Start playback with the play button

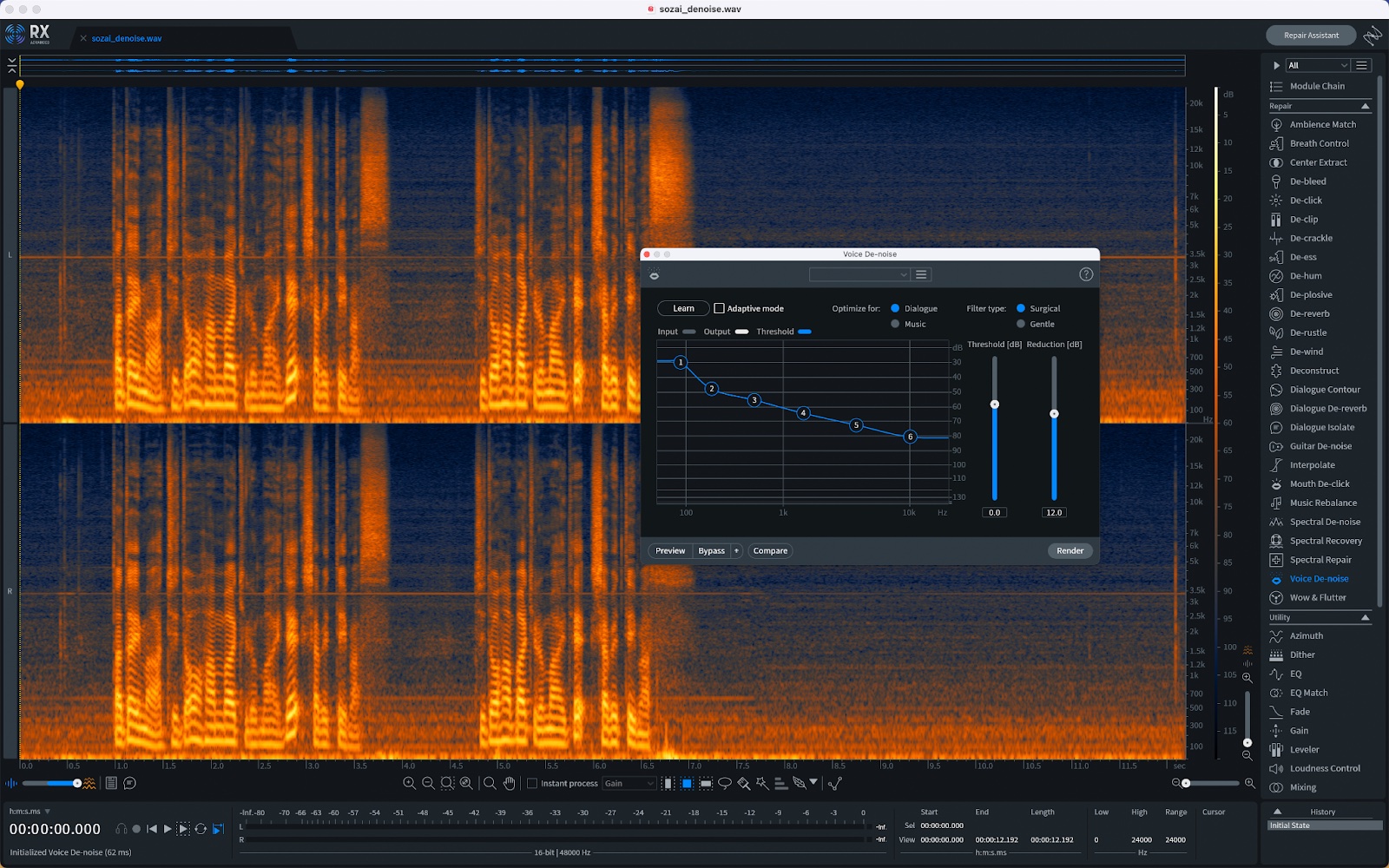tap(168, 829)
